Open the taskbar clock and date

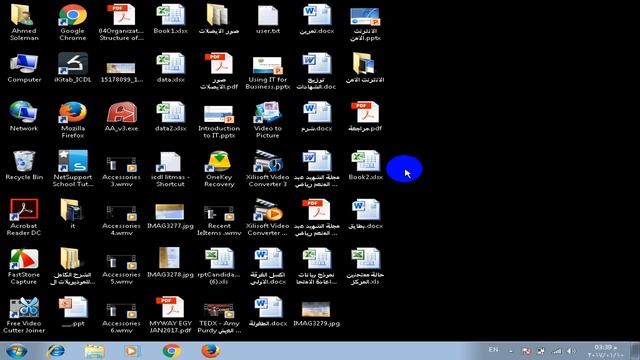(x=606, y=351)
